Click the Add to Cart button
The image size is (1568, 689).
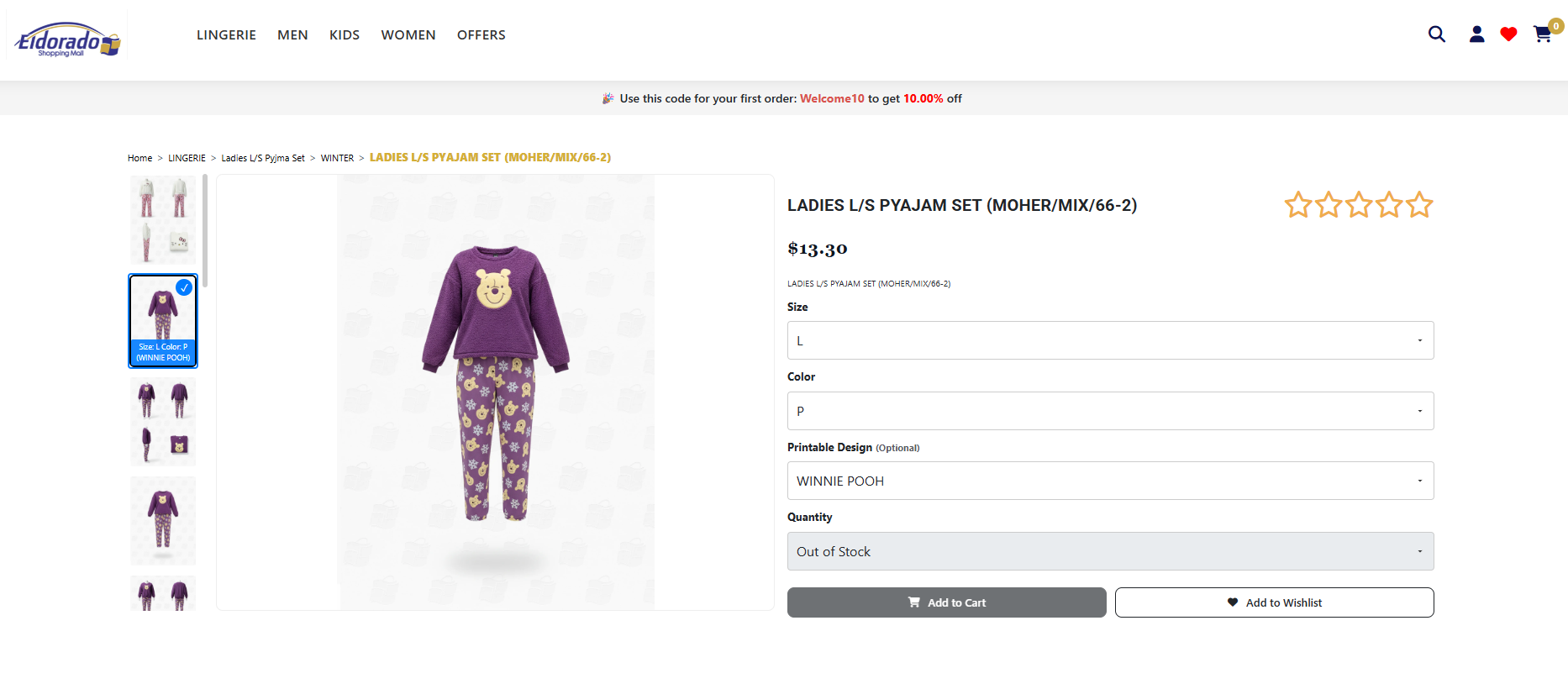click(946, 602)
